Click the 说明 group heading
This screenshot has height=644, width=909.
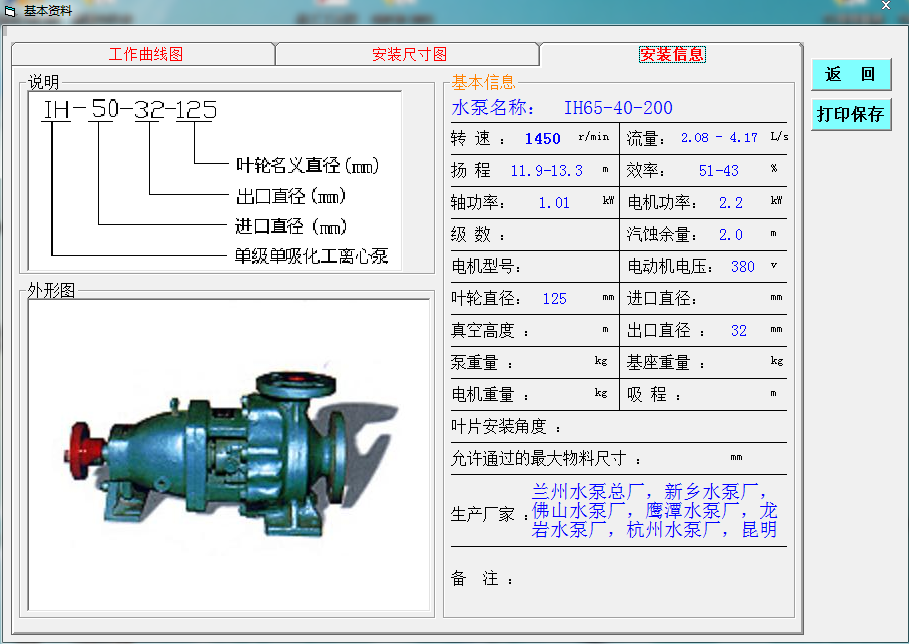coord(43,82)
